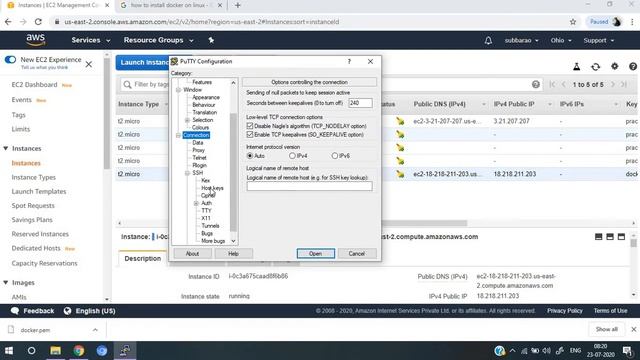640x360 pixels.
Task: Switch to the how to install docker browser tab
Action: click(x=171, y=5)
